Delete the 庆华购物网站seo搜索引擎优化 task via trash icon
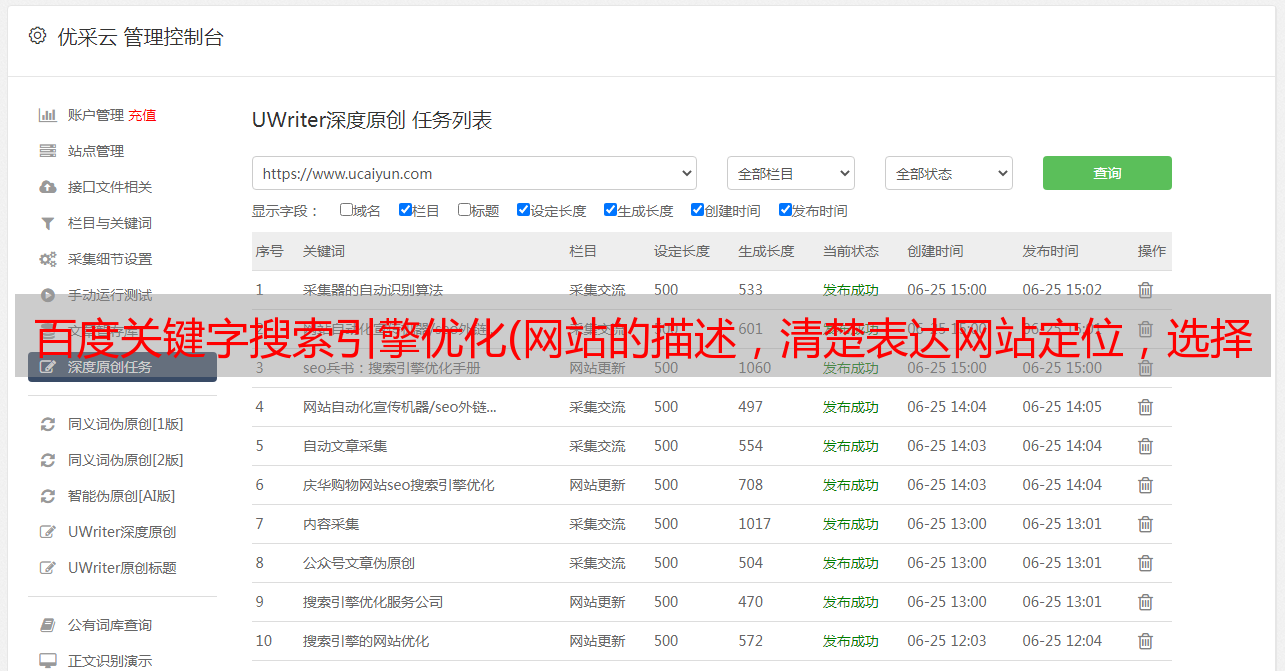 [1145, 485]
